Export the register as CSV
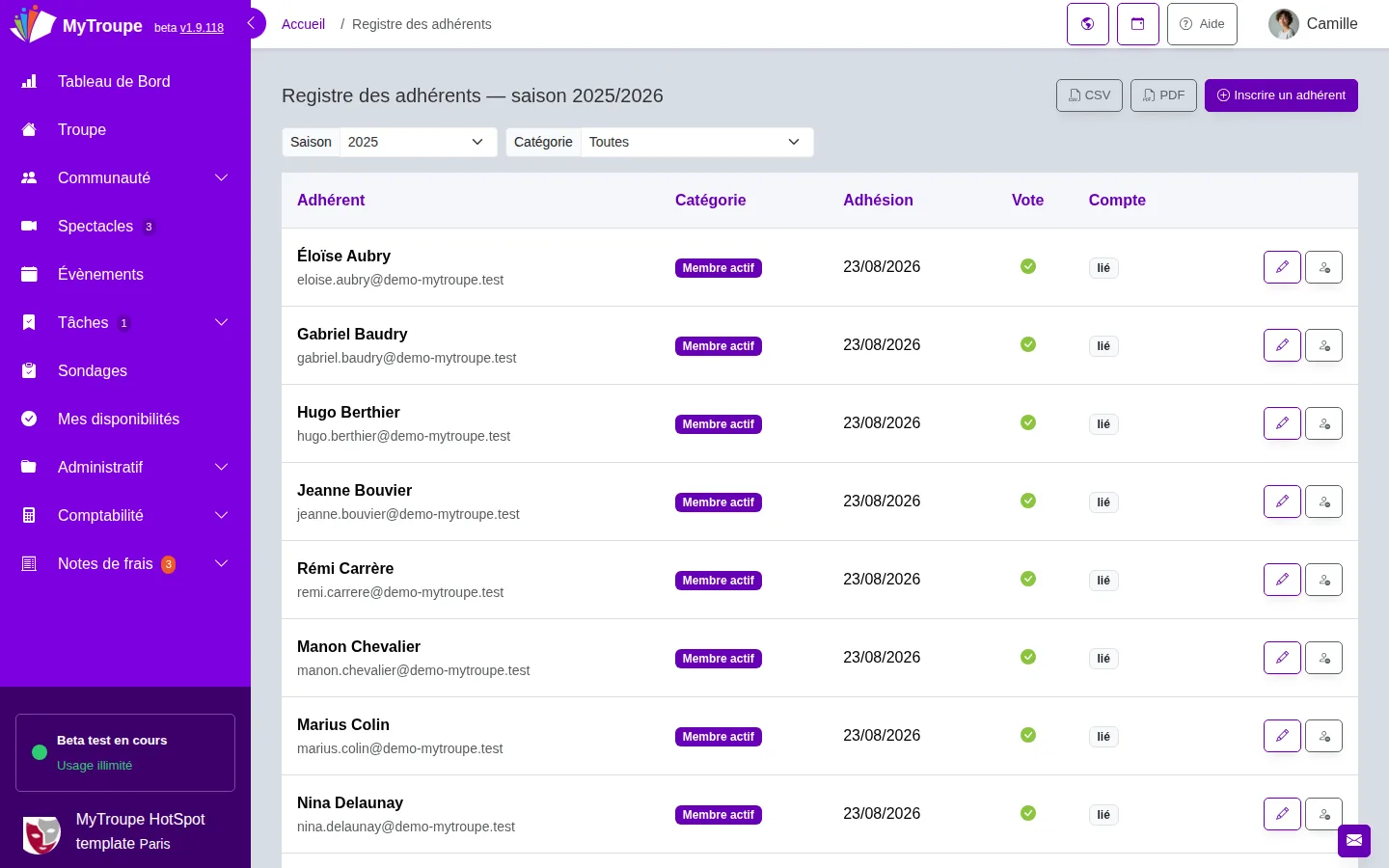This screenshot has height=868, width=1389. click(x=1089, y=95)
